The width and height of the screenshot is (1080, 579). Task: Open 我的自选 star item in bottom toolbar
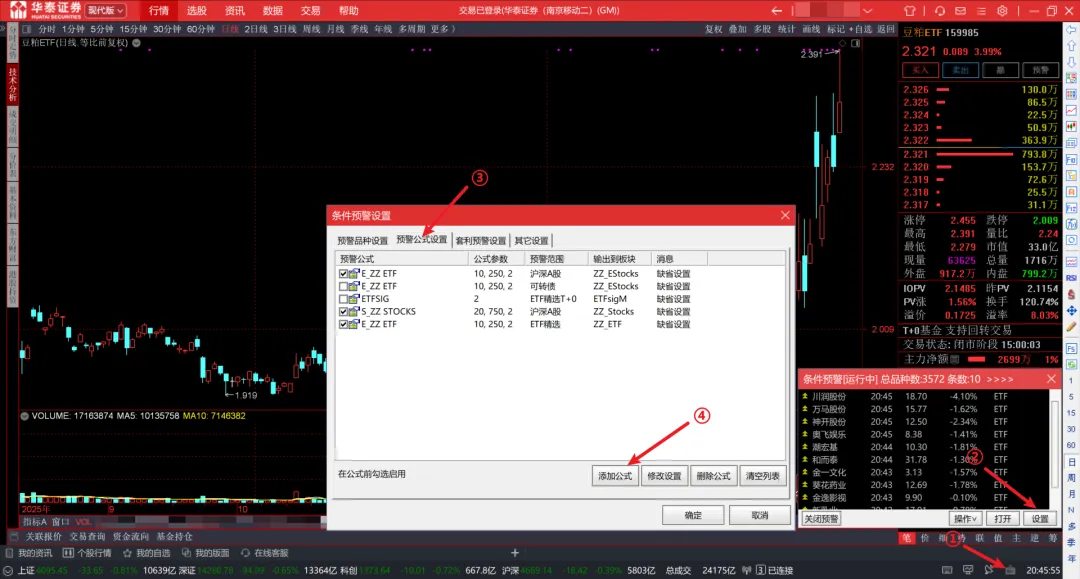146,553
